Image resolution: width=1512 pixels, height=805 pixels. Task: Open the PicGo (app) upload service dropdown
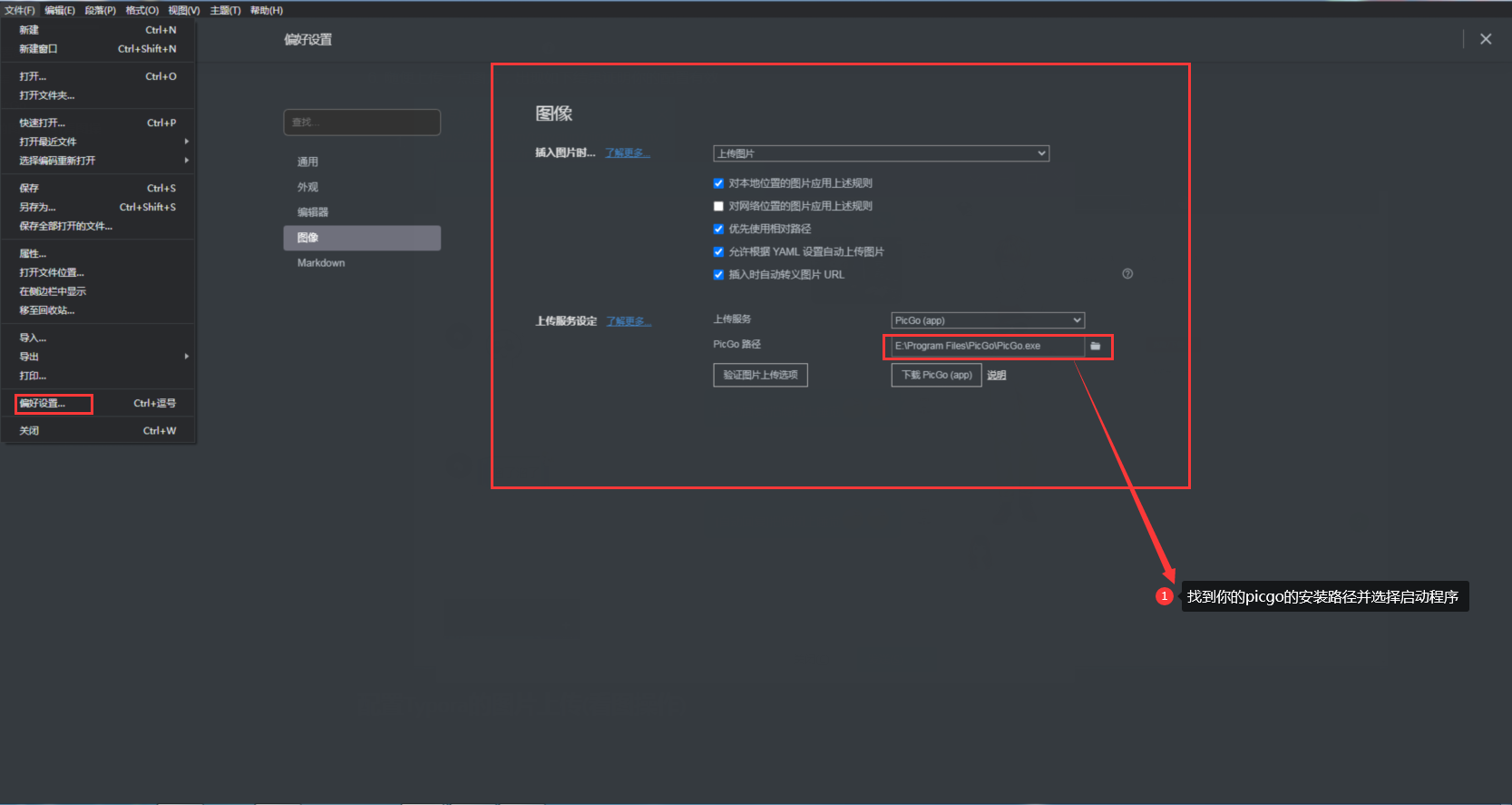(x=988, y=320)
